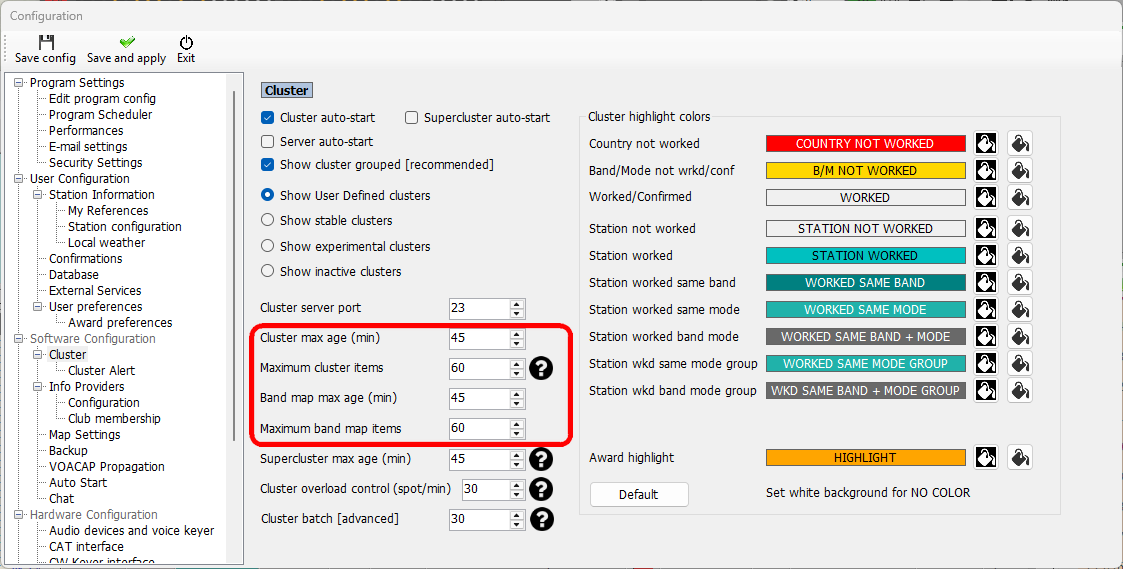Click white-background paint bucket for Station wkd band mode group
Screen dimensions: 1123x569
click(x=1020, y=391)
